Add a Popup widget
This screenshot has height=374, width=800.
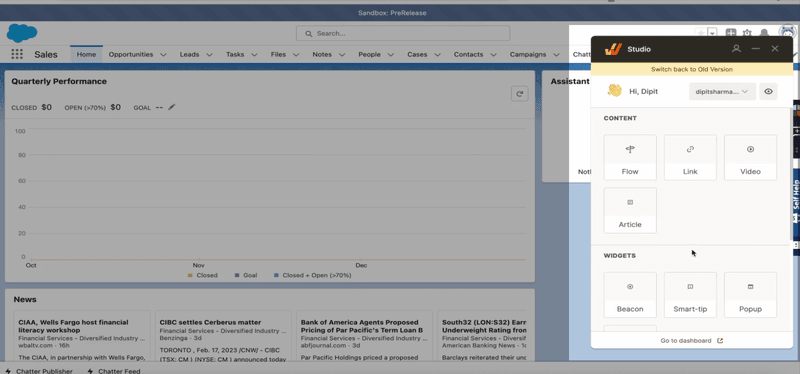pyautogui.click(x=751, y=294)
